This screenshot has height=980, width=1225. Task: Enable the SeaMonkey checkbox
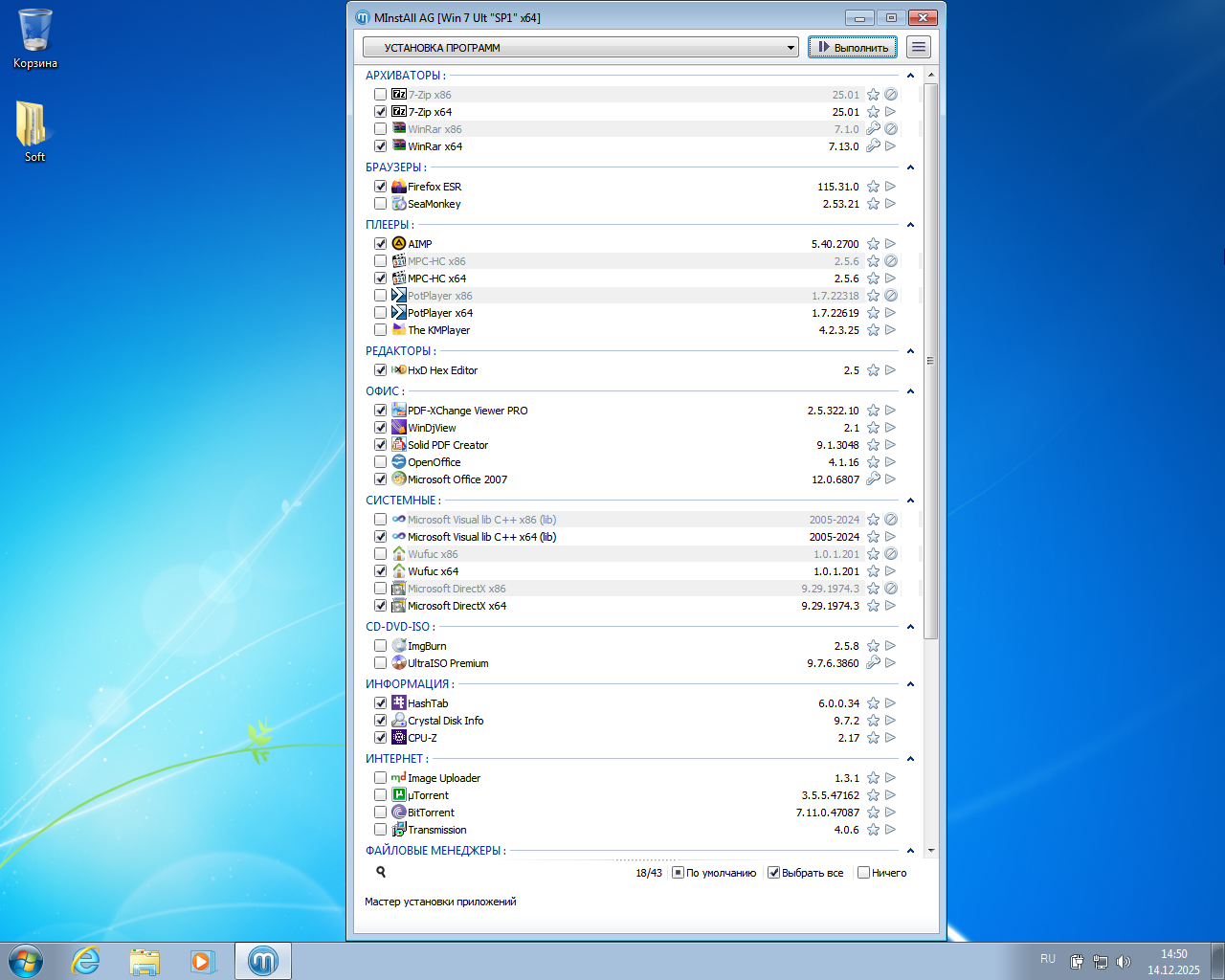(x=381, y=204)
